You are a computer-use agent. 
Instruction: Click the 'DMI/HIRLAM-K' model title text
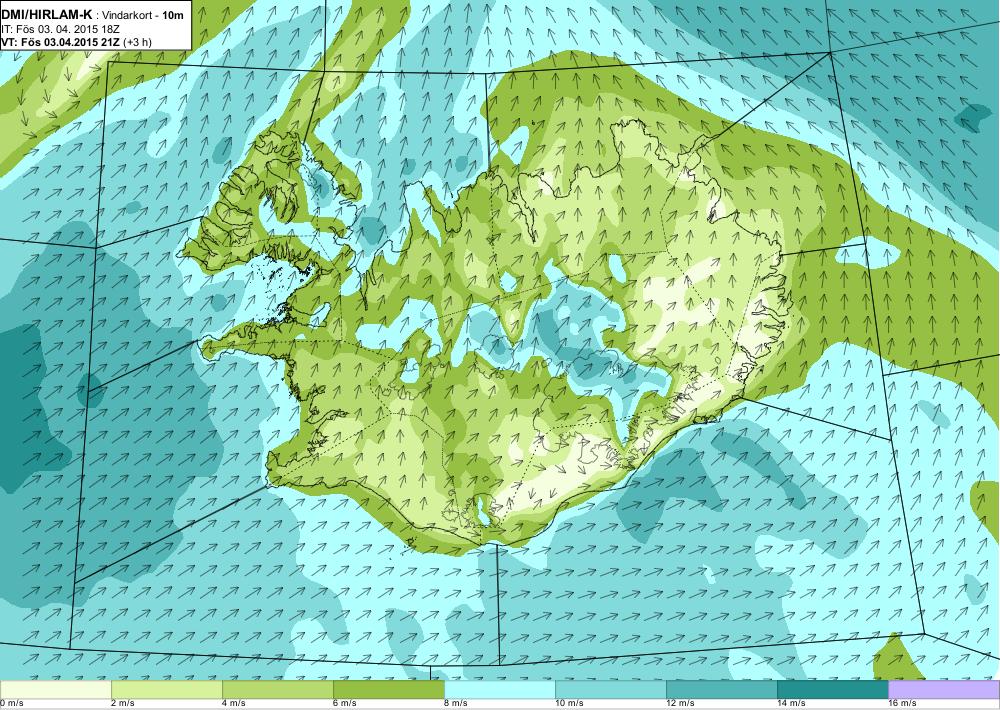point(47,14)
